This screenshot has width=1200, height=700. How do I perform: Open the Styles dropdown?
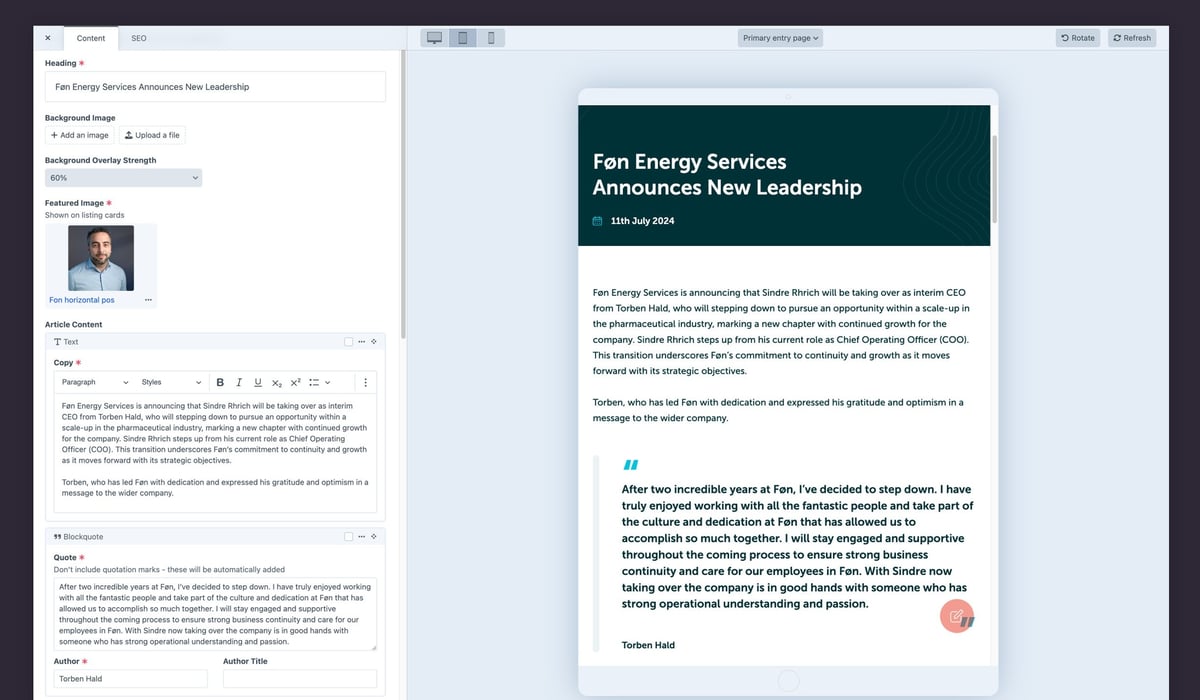(x=171, y=382)
